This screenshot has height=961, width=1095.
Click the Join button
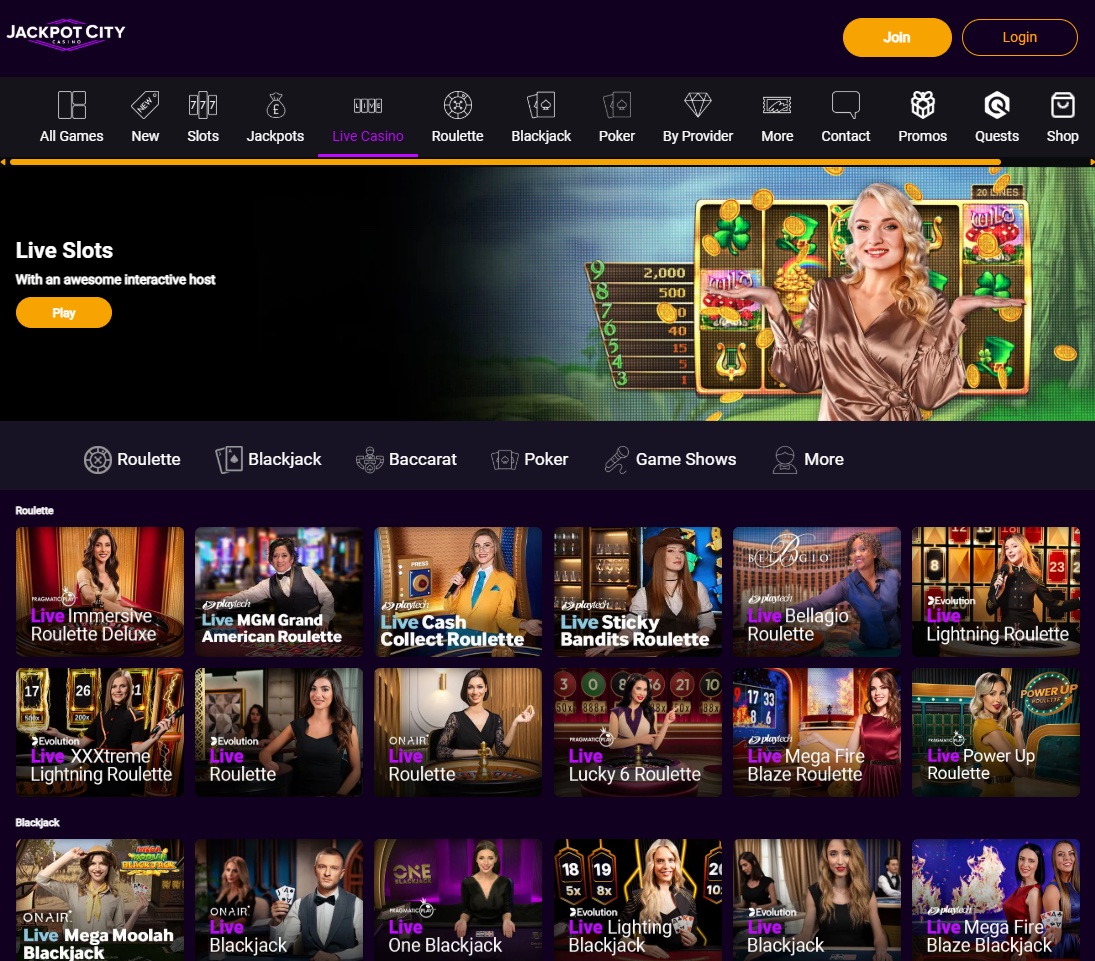pyautogui.click(x=896, y=37)
